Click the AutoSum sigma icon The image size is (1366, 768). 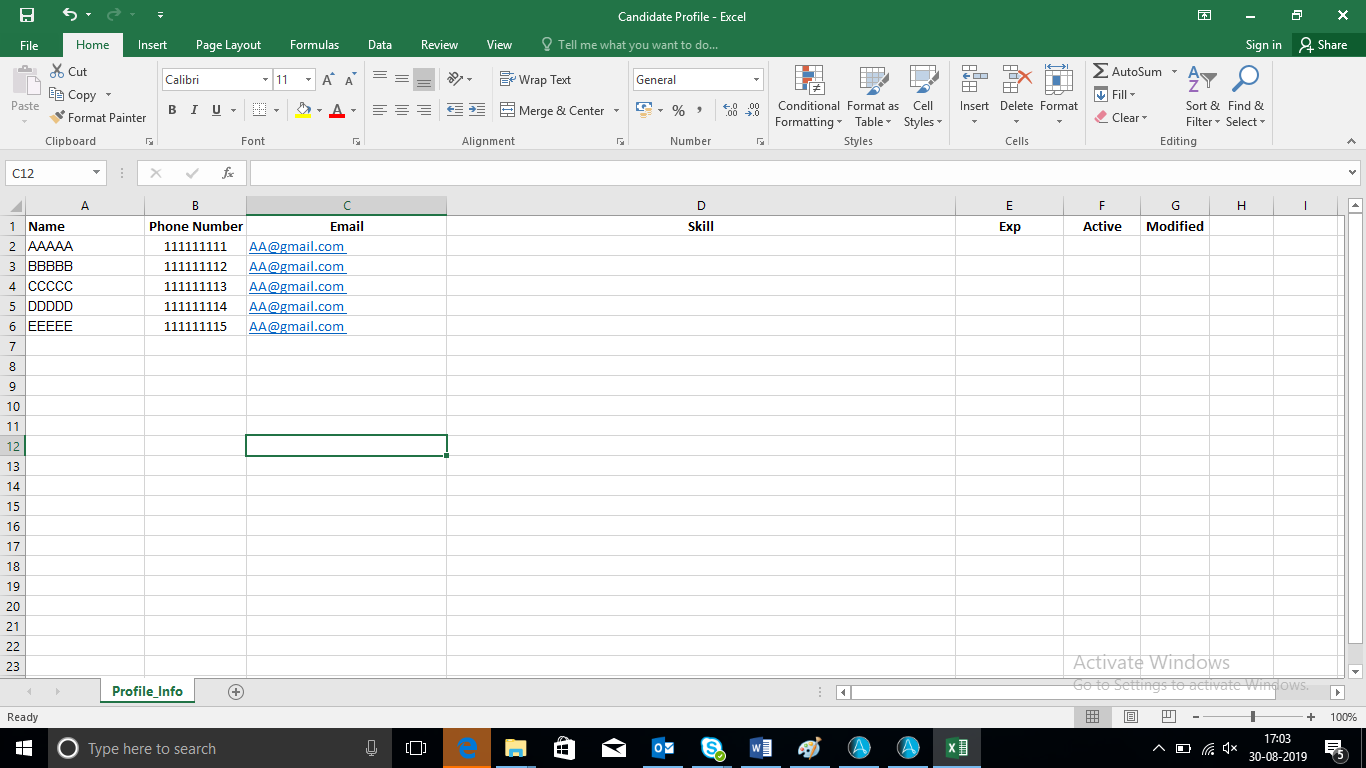point(1101,72)
